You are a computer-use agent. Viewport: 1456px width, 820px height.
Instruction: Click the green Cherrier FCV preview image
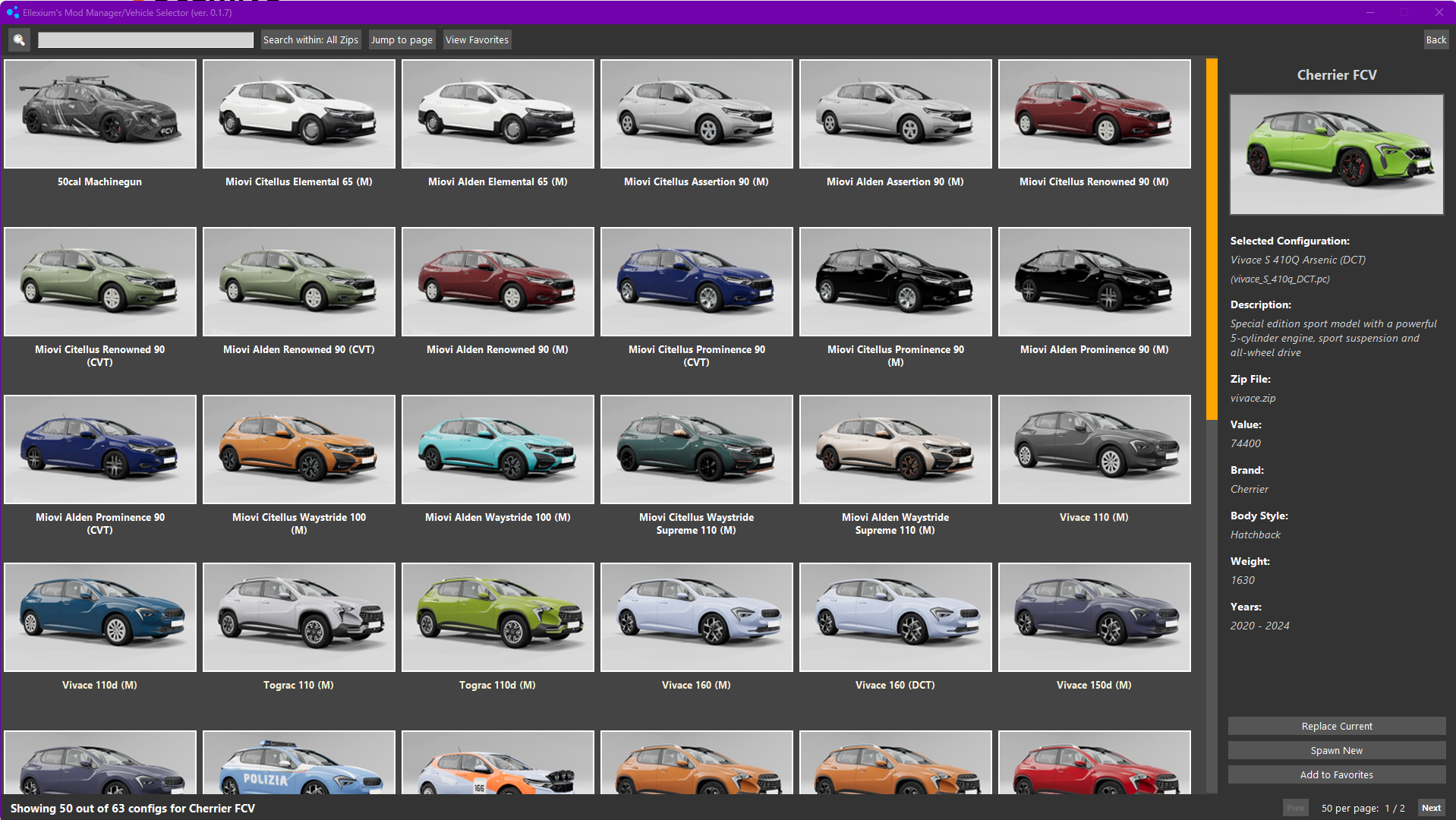click(1337, 154)
